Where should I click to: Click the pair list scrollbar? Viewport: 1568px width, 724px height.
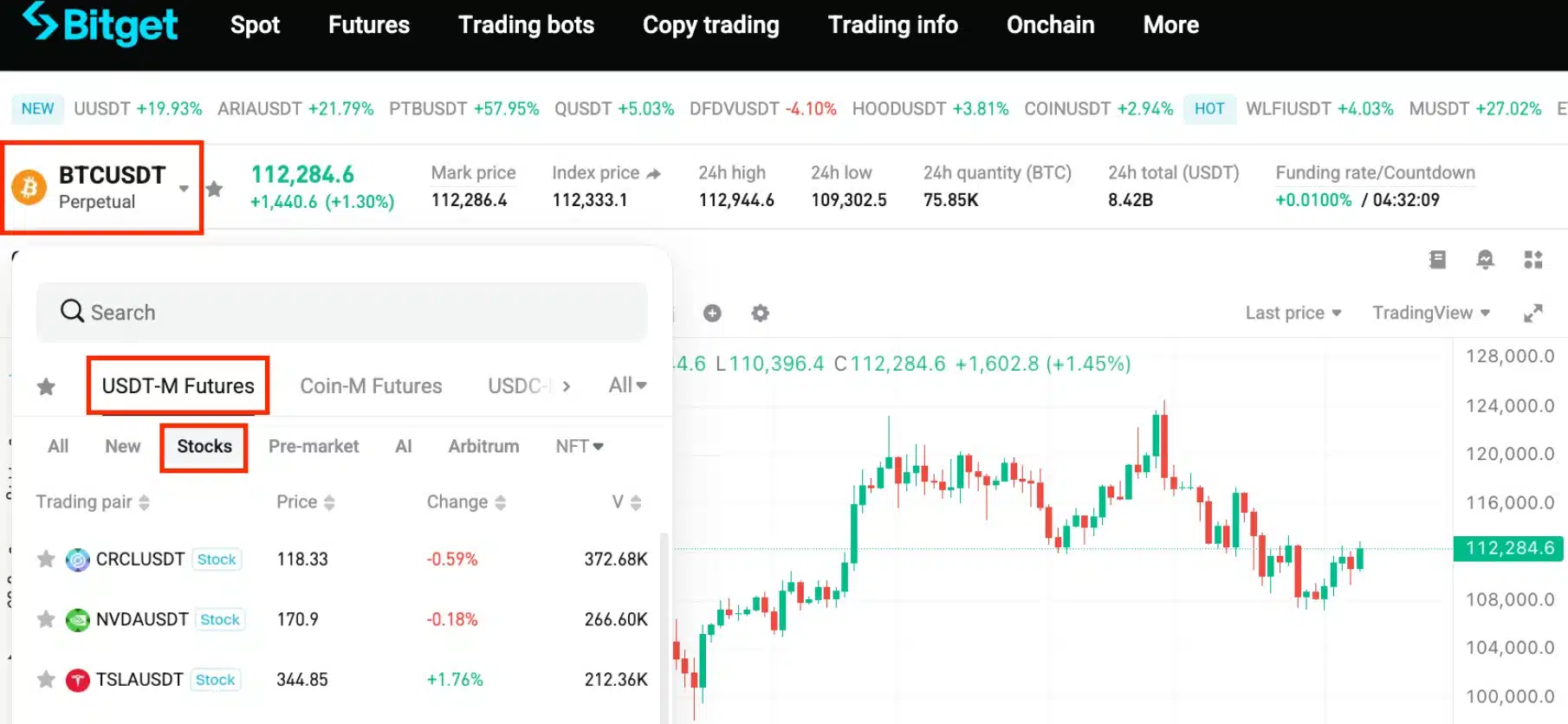pyautogui.click(x=664, y=628)
